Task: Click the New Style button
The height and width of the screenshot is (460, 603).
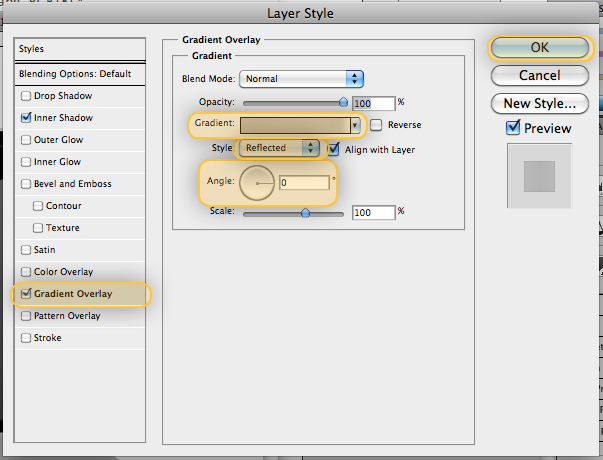Action: [540, 103]
